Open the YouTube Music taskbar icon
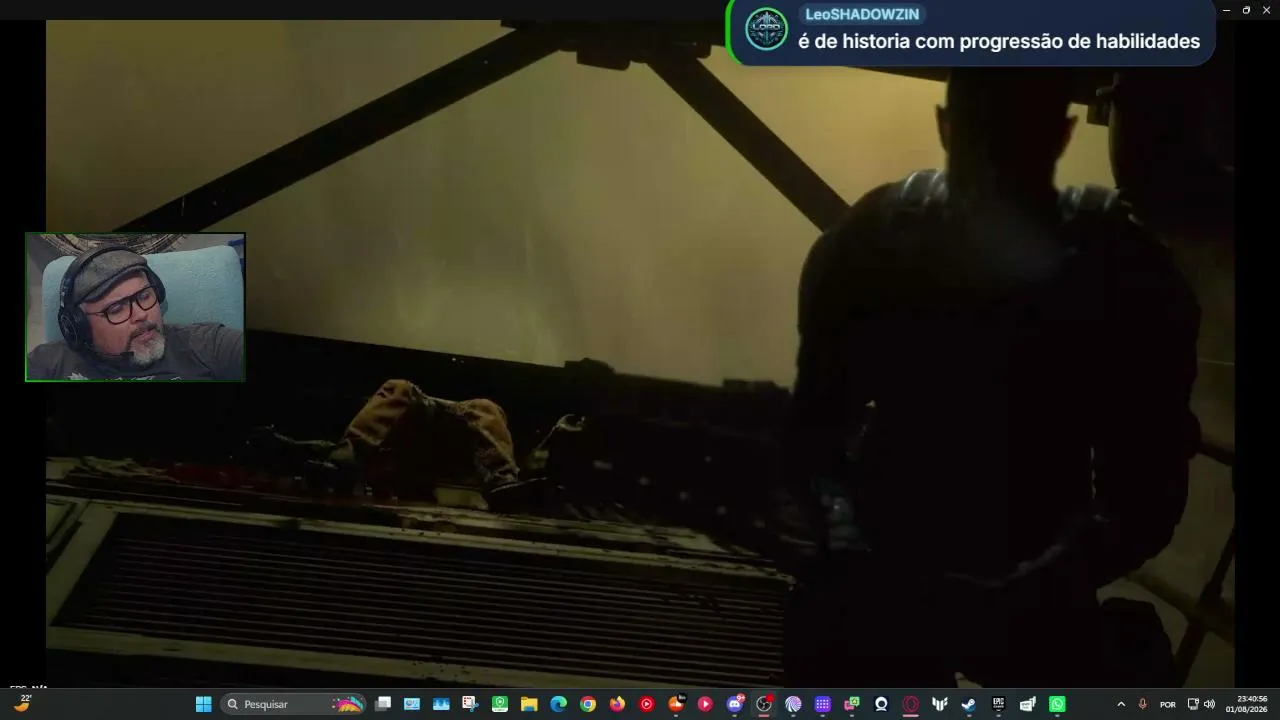 (646, 704)
